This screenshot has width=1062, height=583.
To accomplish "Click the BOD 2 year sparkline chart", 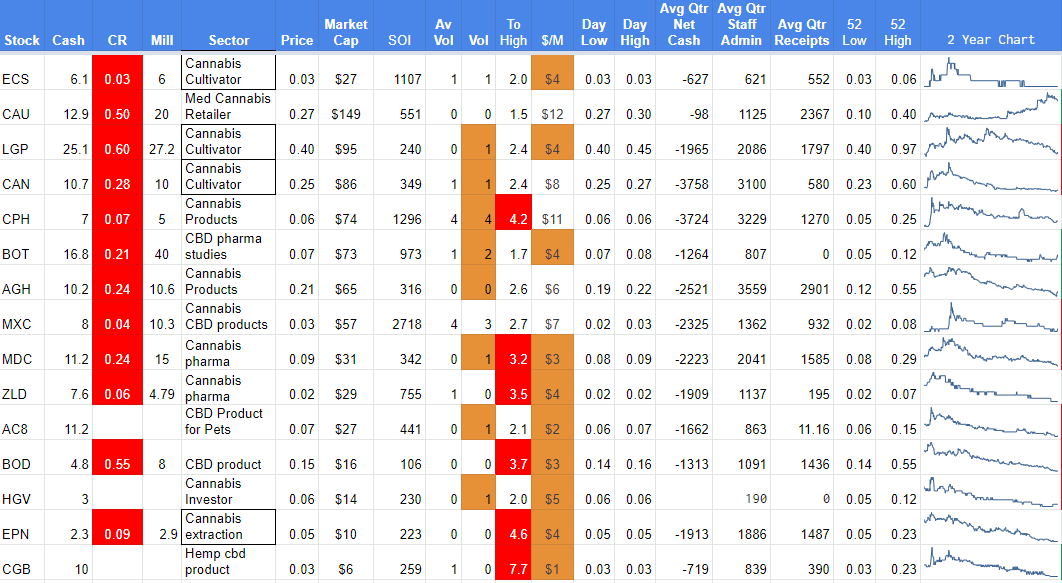I will click(991, 457).
